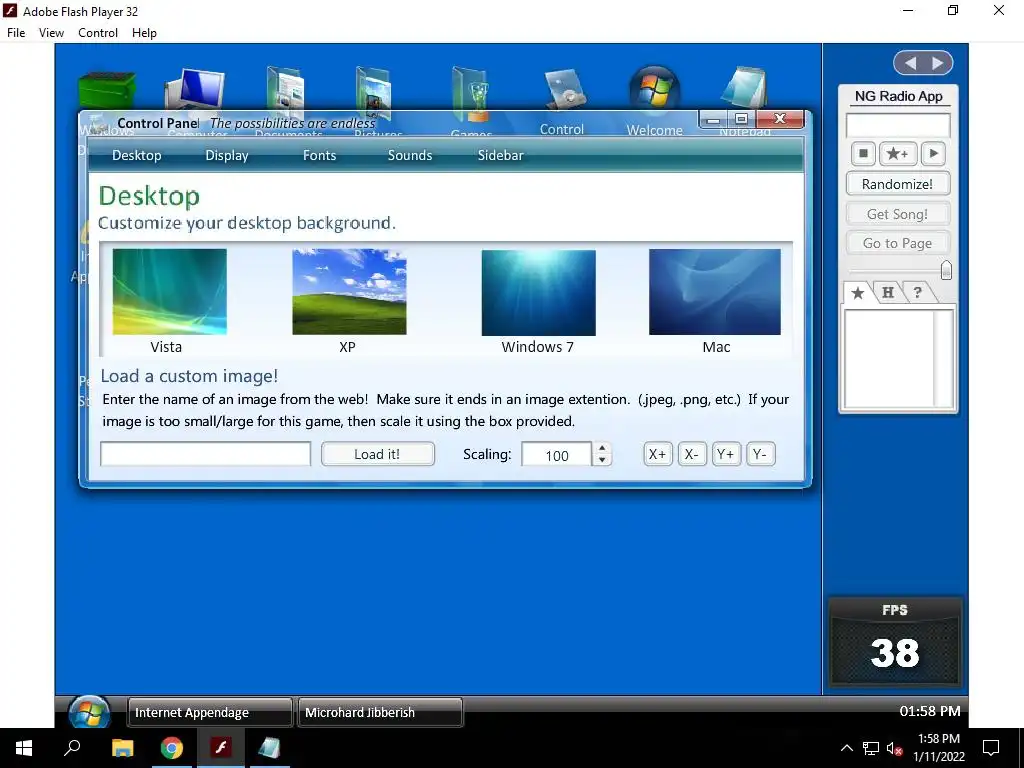Decrease Scaling with the down arrow
1024x768 pixels.
602,460
